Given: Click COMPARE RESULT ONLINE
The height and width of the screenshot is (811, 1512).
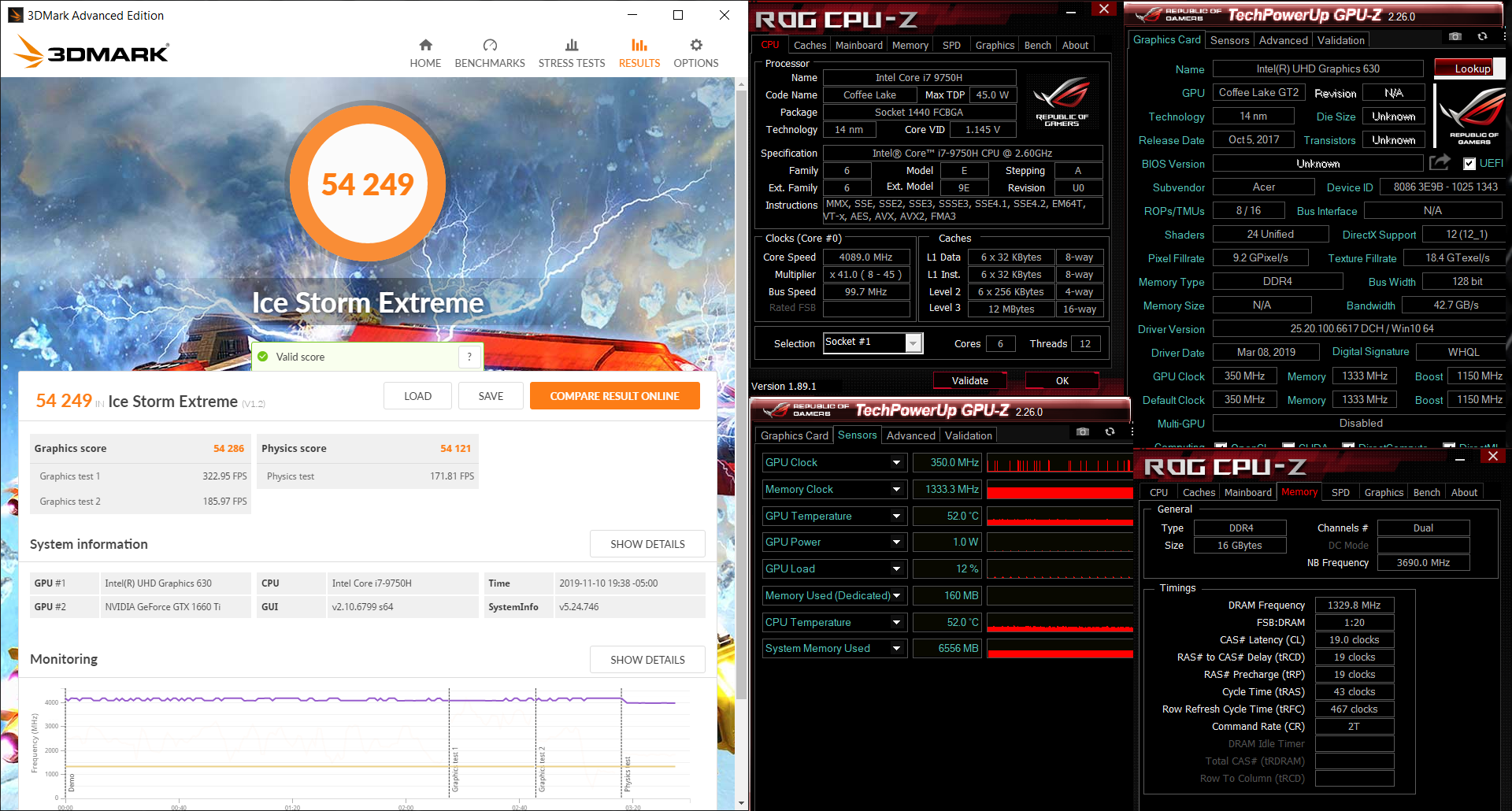Looking at the screenshot, I should coord(614,396).
